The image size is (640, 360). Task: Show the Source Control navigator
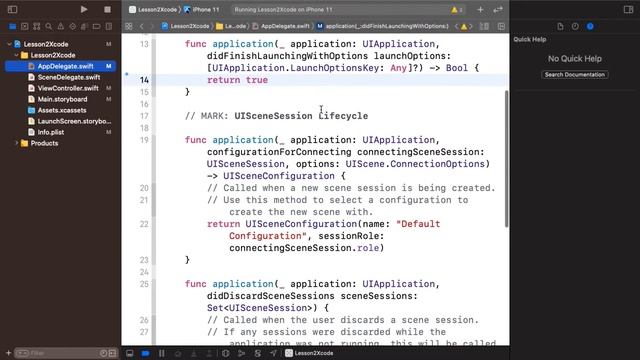(24, 27)
